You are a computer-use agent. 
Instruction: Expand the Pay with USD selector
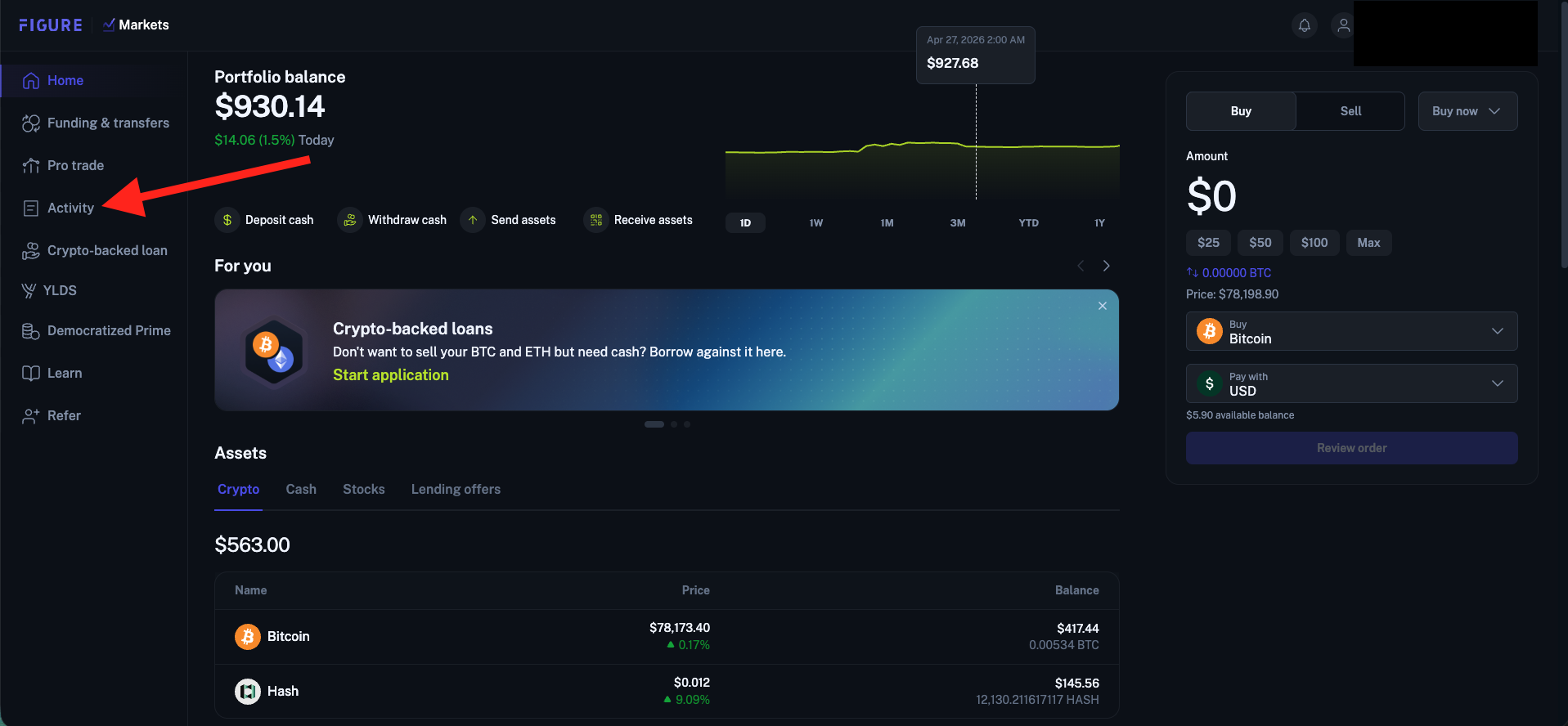coord(1352,383)
